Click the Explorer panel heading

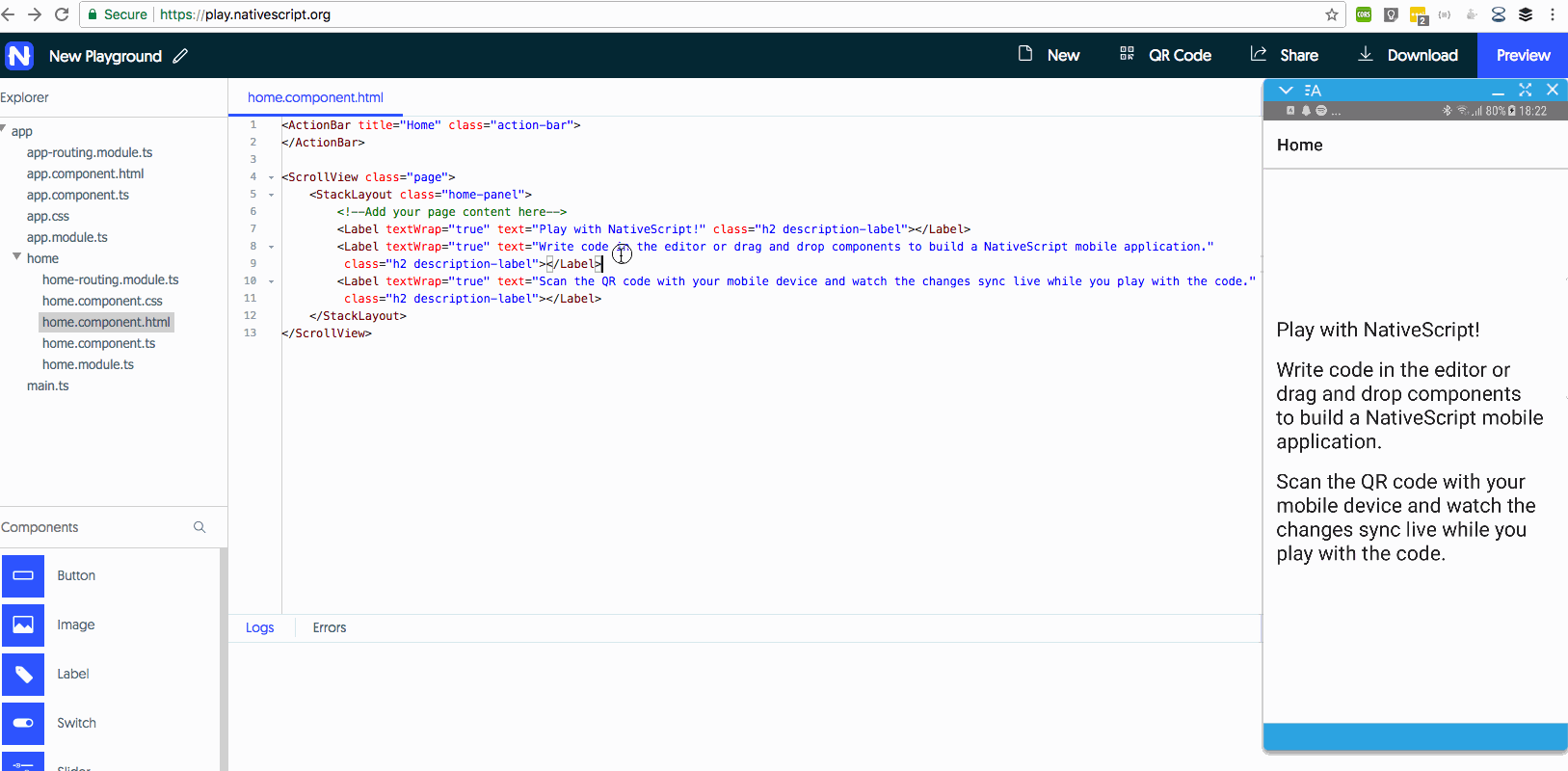24,97
